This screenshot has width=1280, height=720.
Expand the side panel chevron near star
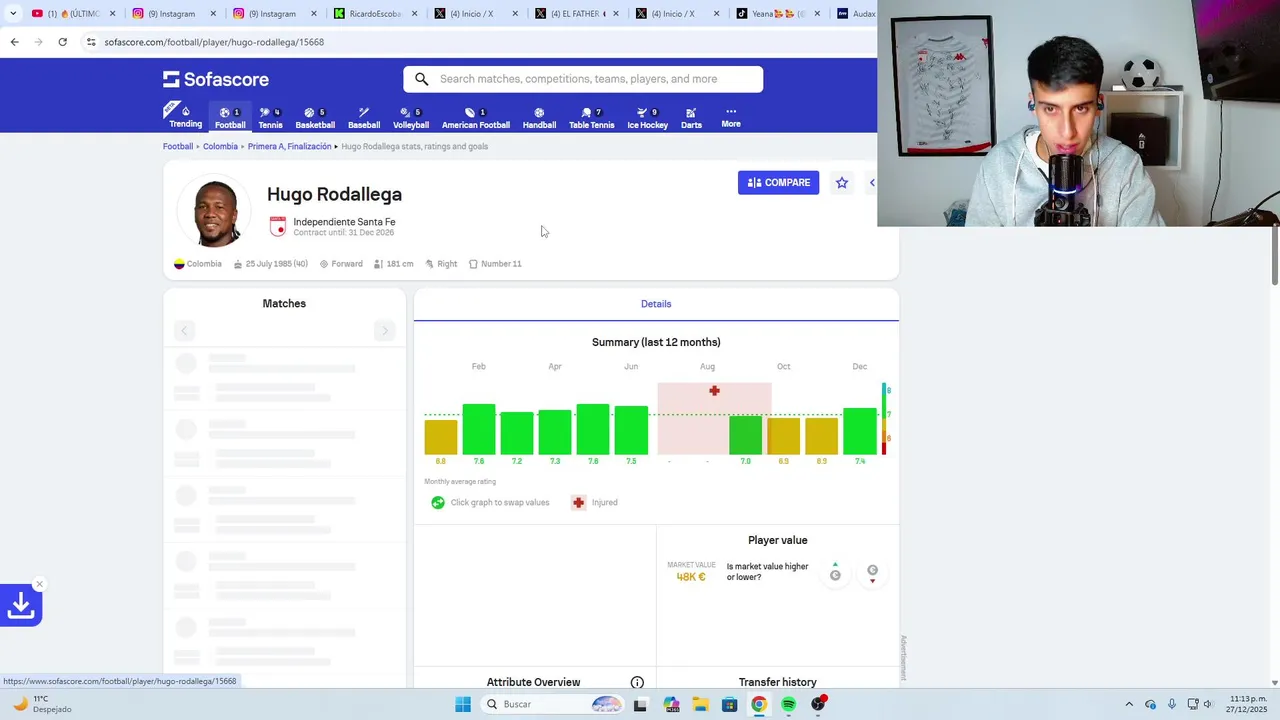point(872,182)
